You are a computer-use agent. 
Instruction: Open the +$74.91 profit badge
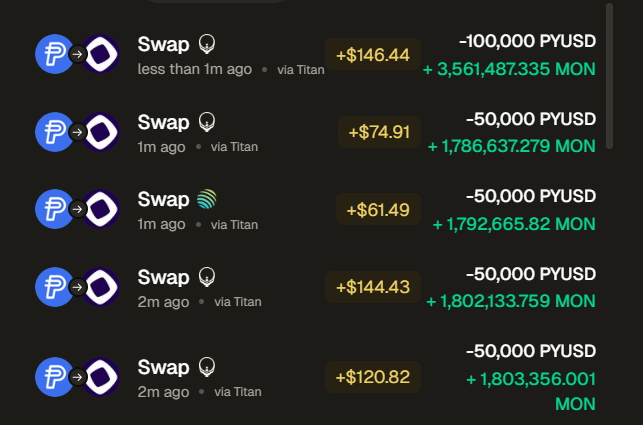[x=380, y=131]
